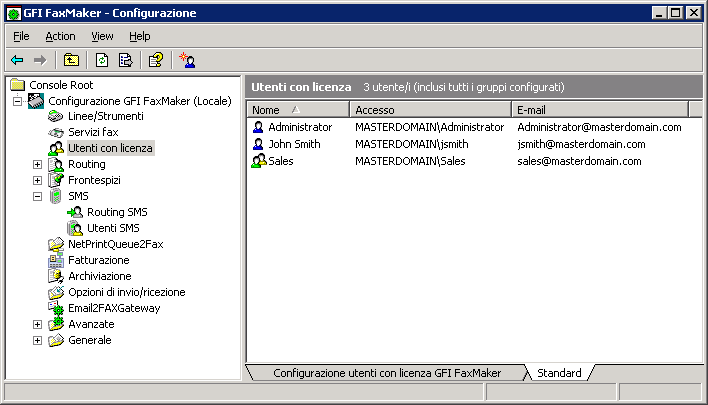
Task: Click the Servizi fax icon
Action: (56, 132)
